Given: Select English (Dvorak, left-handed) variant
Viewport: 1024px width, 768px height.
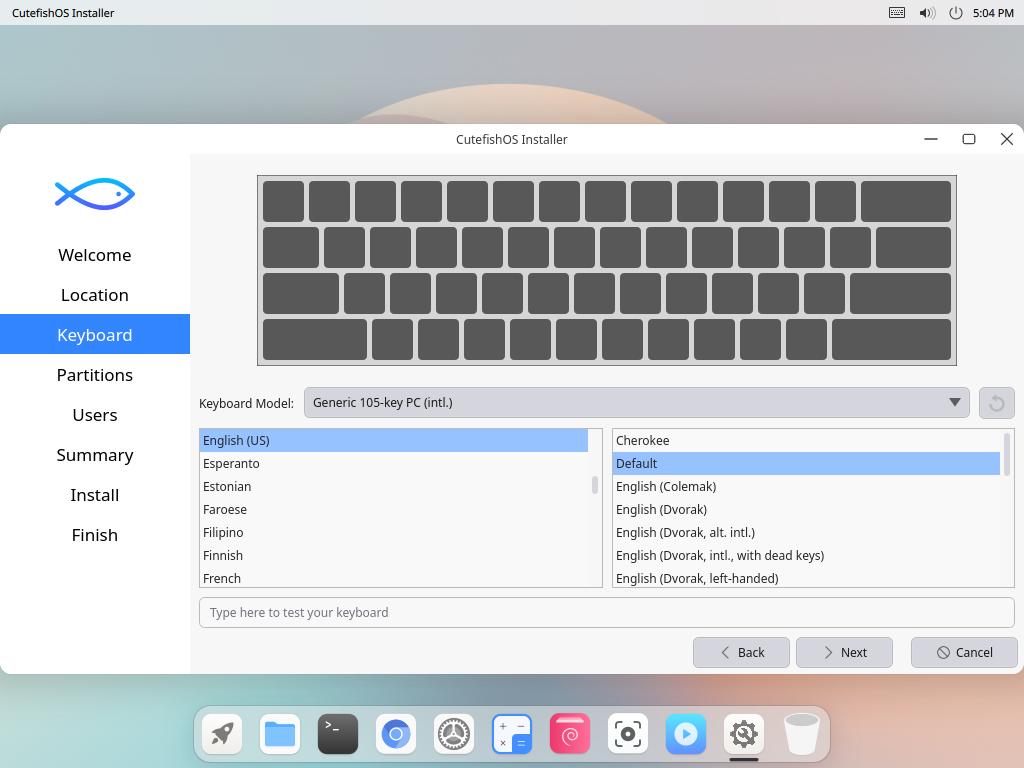Looking at the screenshot, I should click(807, 578).
